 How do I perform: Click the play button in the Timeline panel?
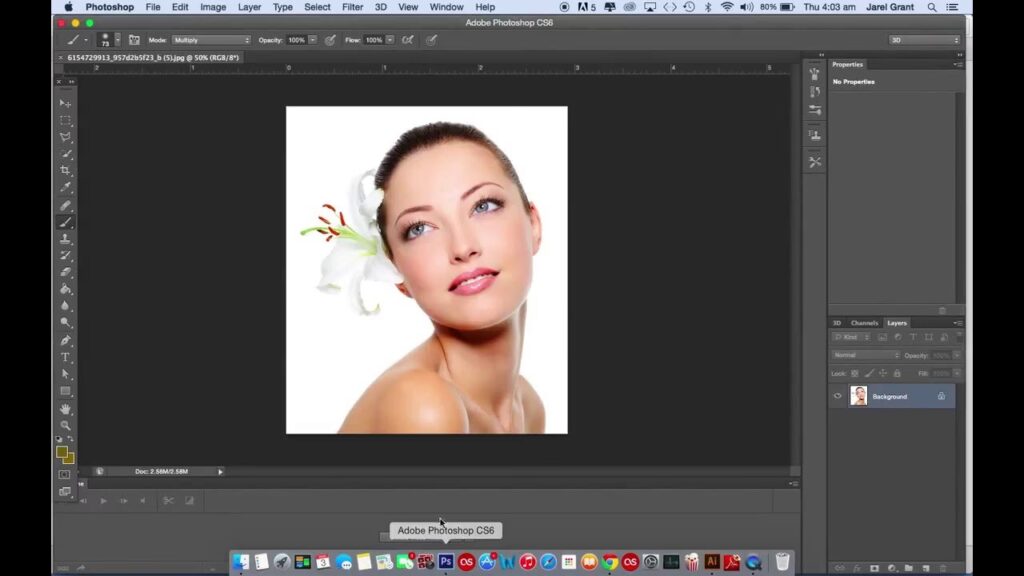pyautogui.click(x=103, y=500)
